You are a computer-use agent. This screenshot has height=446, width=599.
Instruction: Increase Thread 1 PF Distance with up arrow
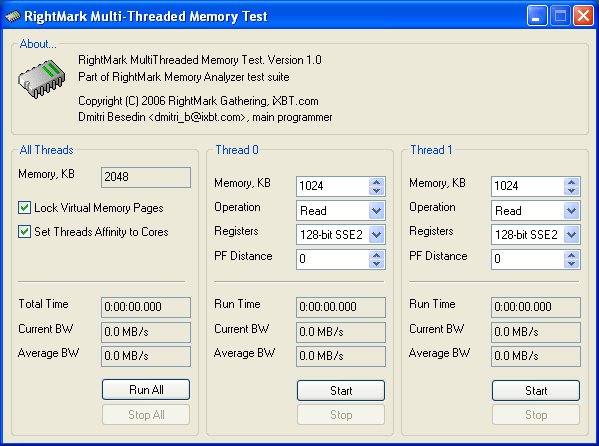[x=571, y=255]
